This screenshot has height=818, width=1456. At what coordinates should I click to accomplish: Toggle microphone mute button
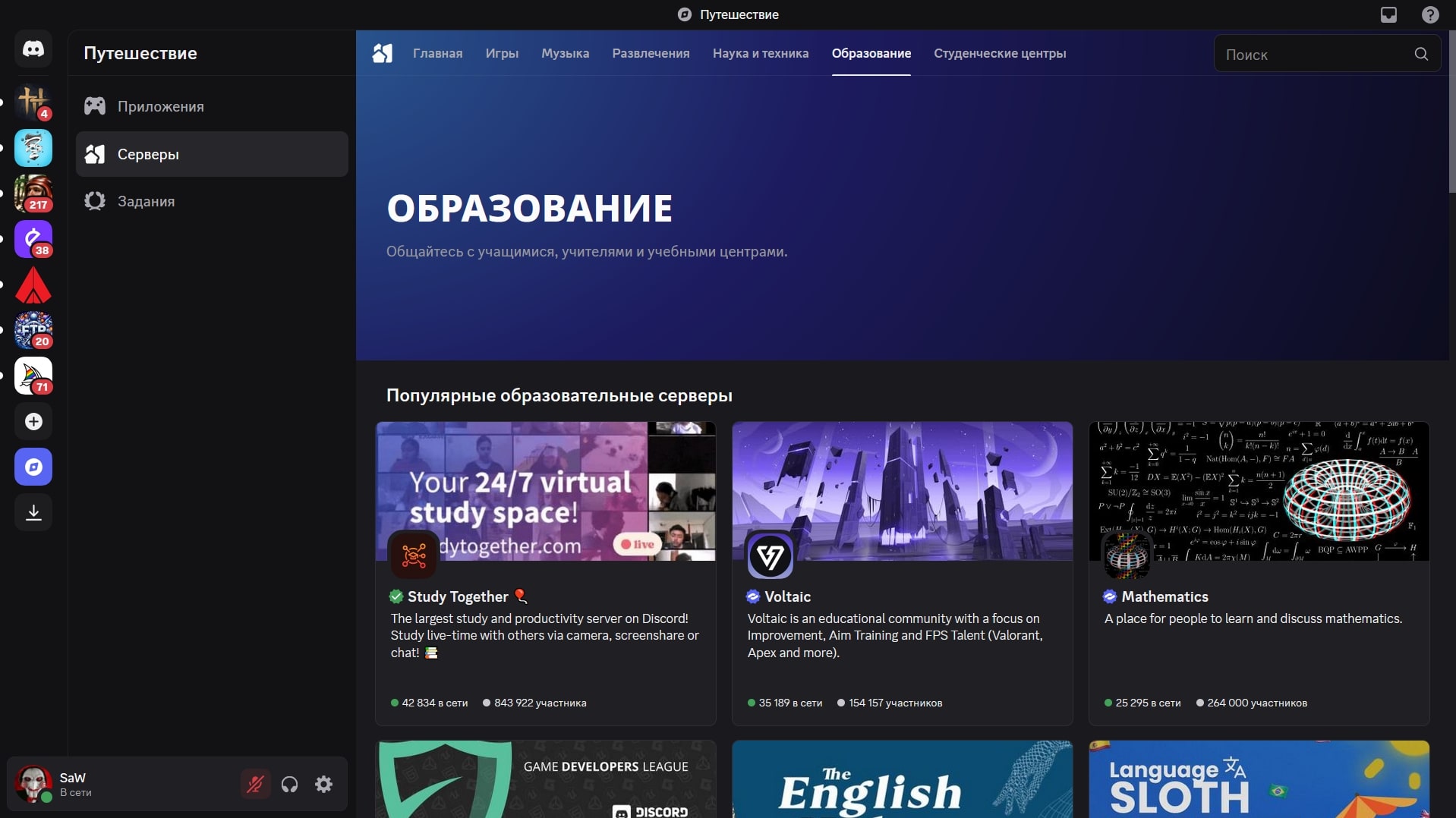[255, 784]
